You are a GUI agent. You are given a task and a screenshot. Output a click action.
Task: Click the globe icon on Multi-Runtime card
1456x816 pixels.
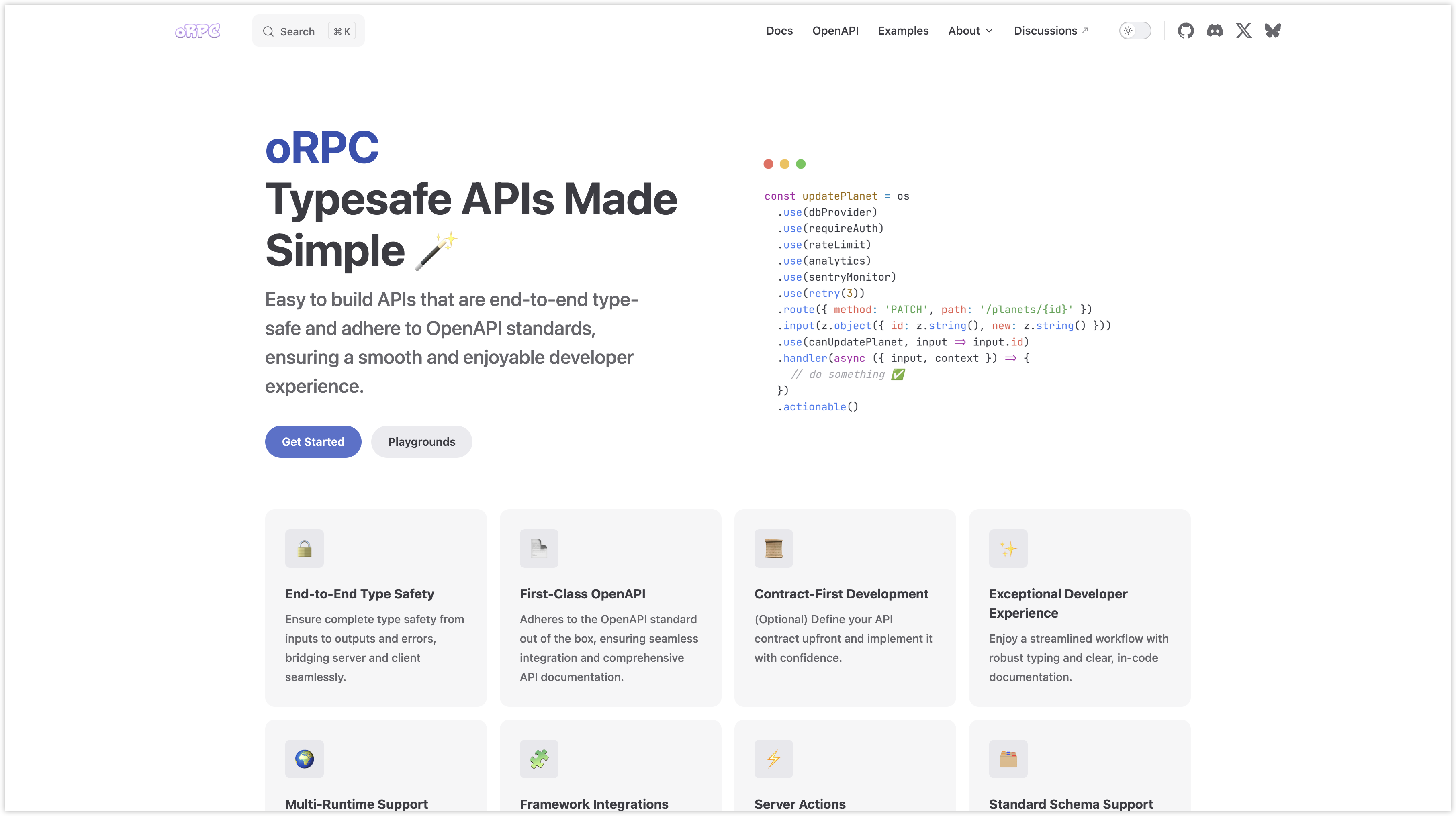304,758
